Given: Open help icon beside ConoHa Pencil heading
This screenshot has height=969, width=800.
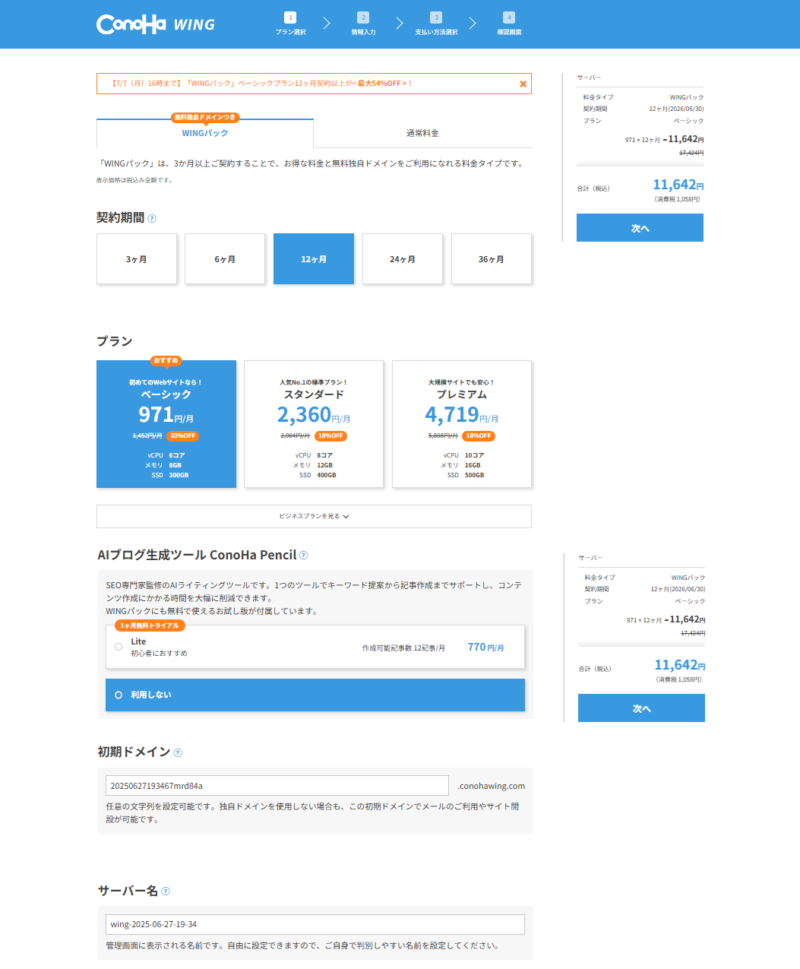Looking at the screenshot, I should pyautogui.click(x=303, y=555).
